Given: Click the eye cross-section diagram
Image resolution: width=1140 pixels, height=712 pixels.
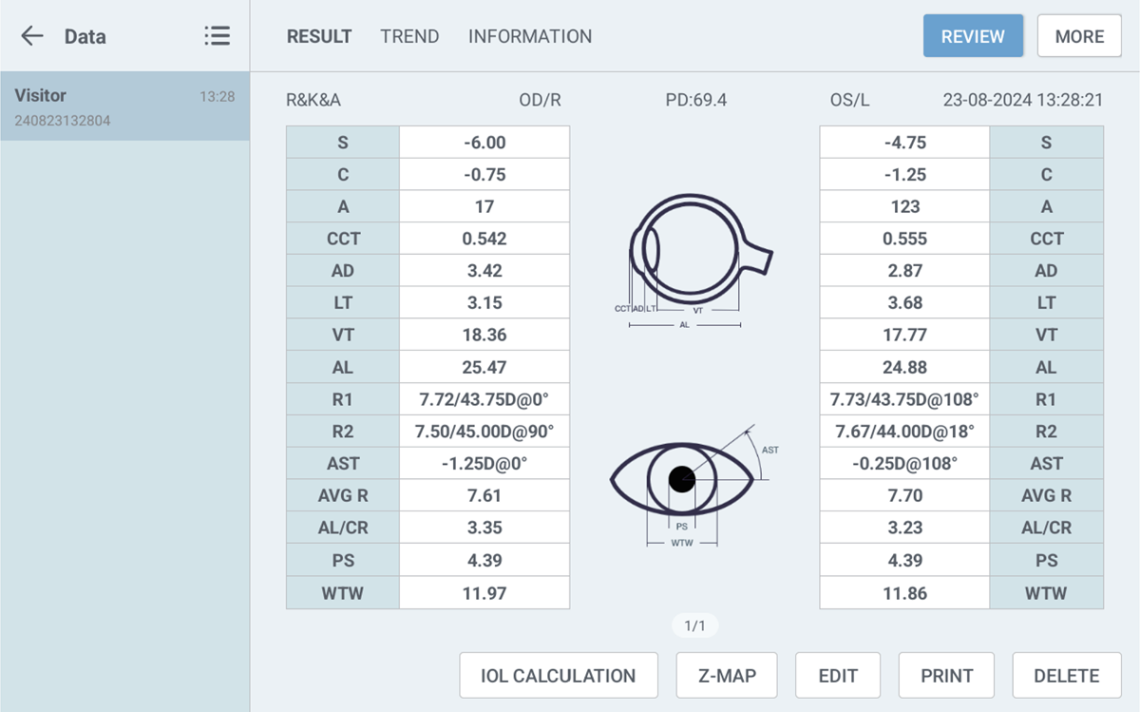Looking at the screenshot, I should (x=695, y=260).
